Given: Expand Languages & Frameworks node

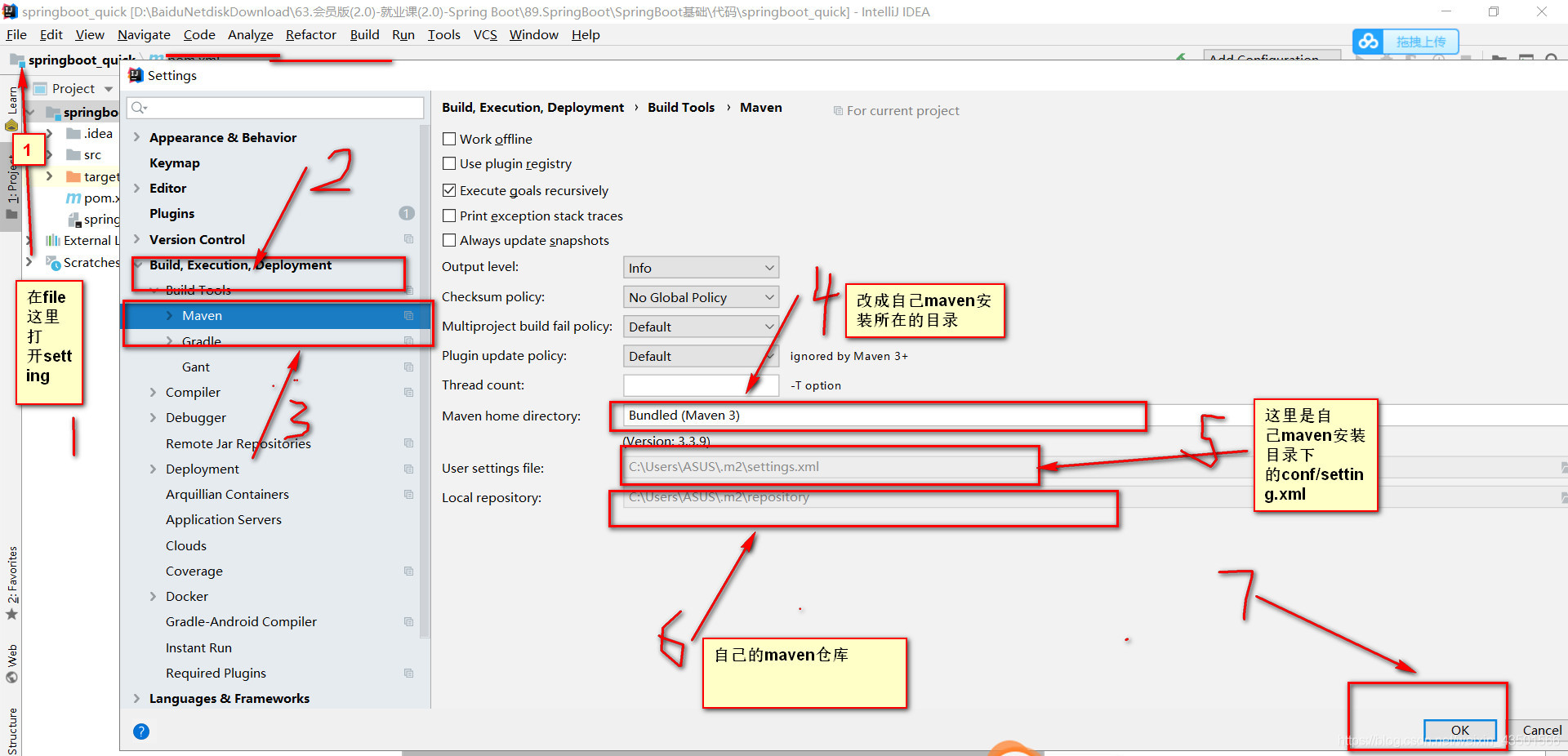Looking at the screenshot, I should click(137, 699).
